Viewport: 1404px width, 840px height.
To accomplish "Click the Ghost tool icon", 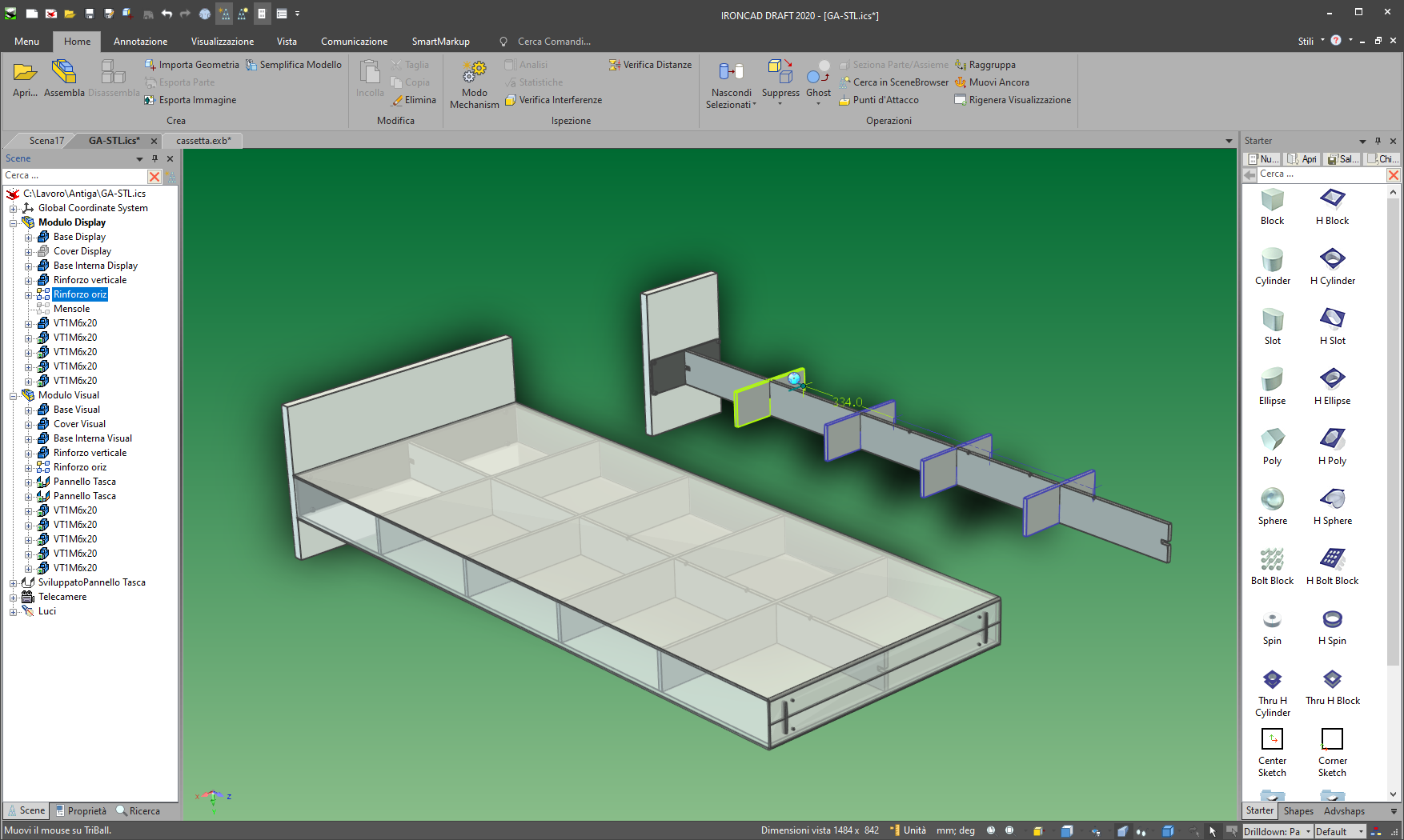I will point(818,73).
